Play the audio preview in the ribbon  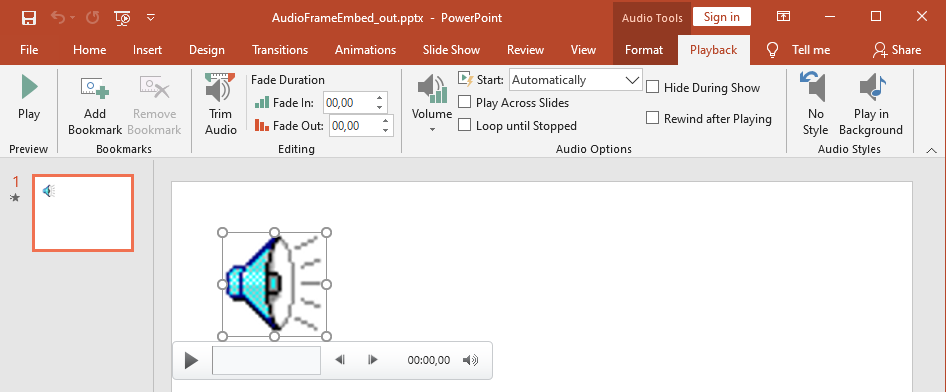[29, 98]
